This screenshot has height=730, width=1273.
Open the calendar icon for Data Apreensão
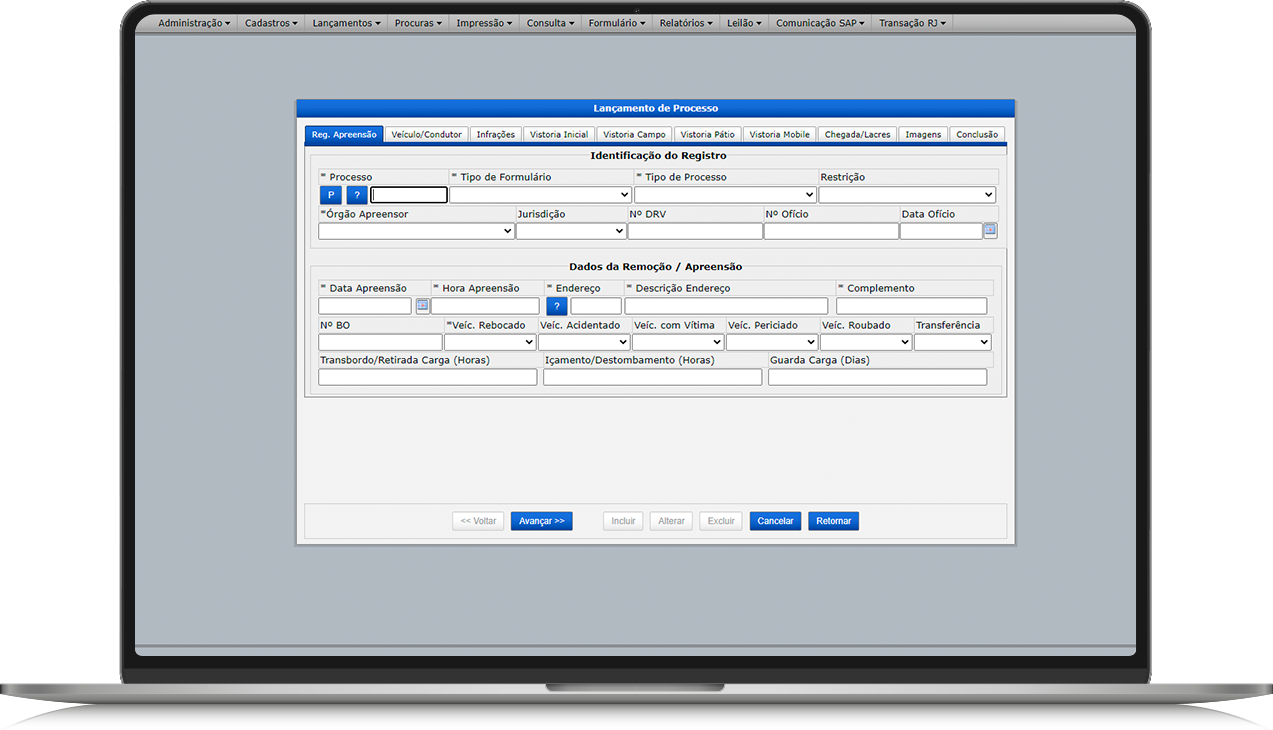point(423,306)
